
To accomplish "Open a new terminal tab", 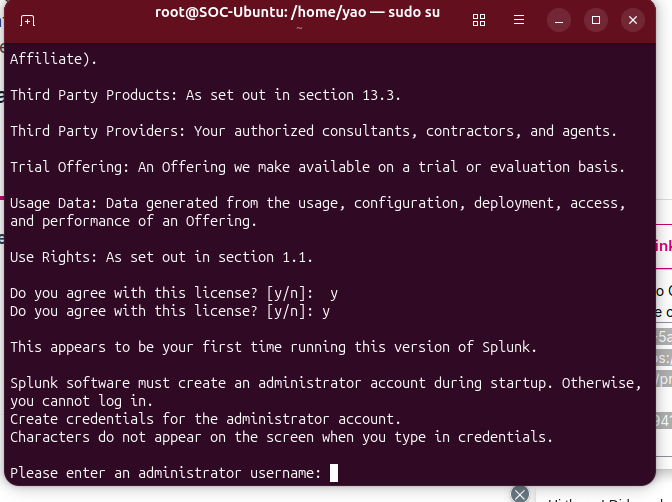I will click(27, 20).
